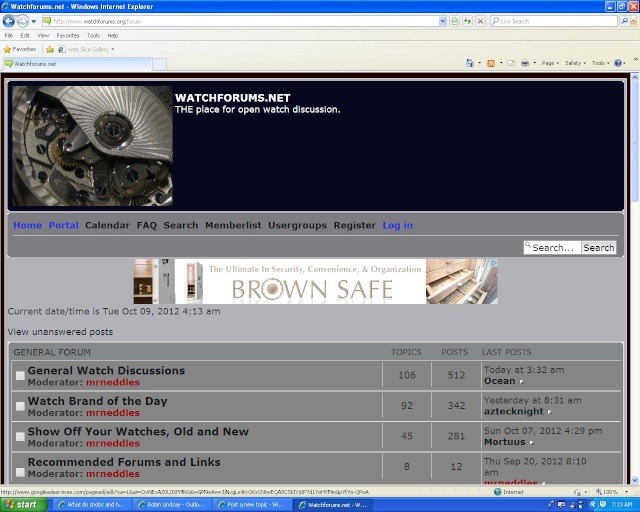Click the forum Search text field

pyautogui.click(x=552, y=247)
